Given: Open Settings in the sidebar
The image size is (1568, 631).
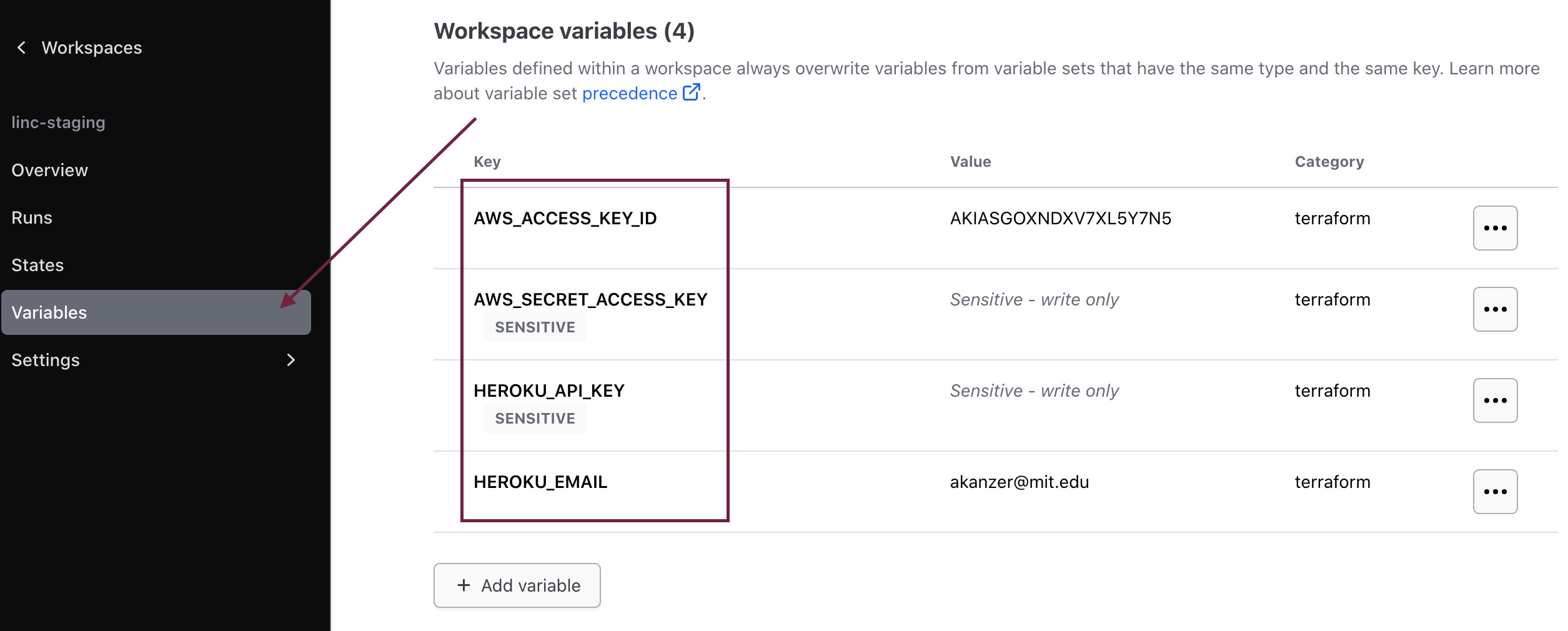Looking at the screenshot, I should point(46,360).
